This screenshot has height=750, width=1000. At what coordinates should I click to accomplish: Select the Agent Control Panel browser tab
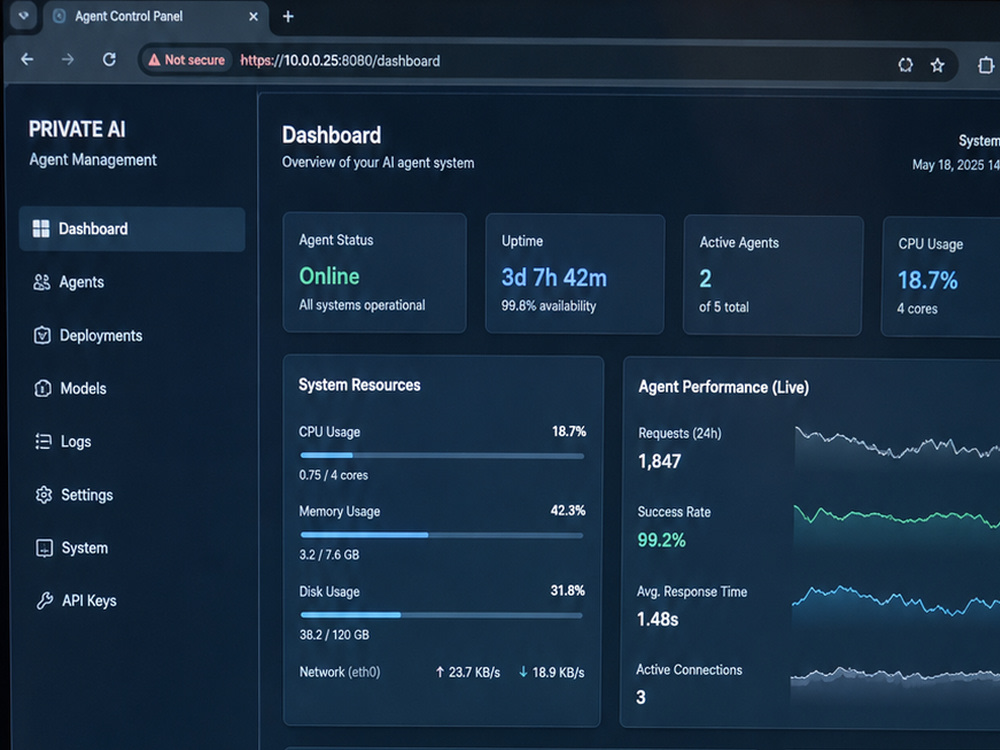[156, 17]
